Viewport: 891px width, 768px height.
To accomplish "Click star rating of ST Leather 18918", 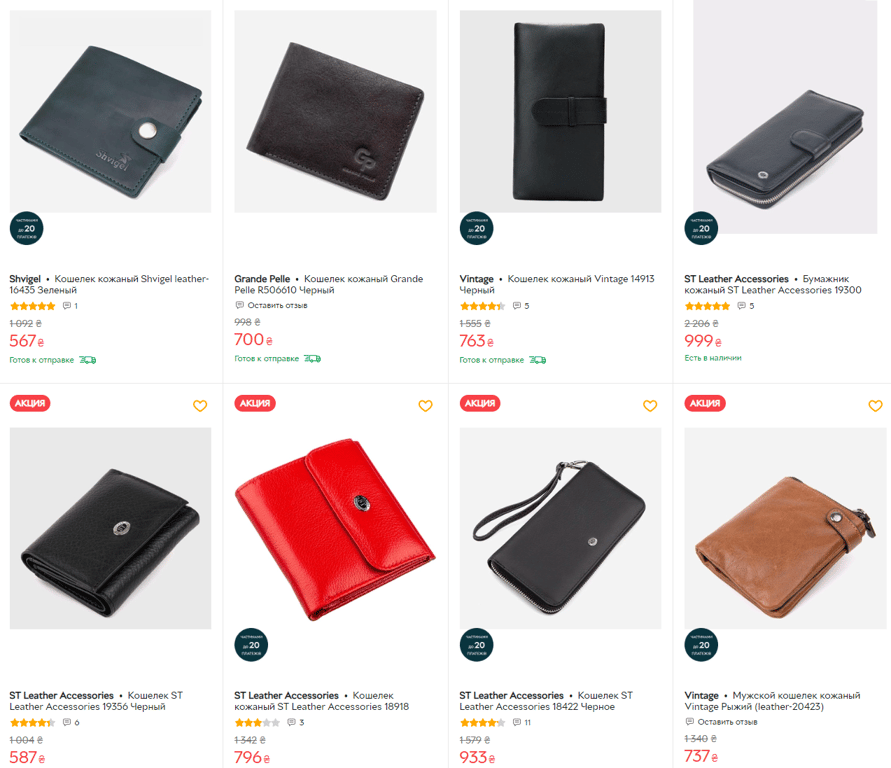I will 256,722.
